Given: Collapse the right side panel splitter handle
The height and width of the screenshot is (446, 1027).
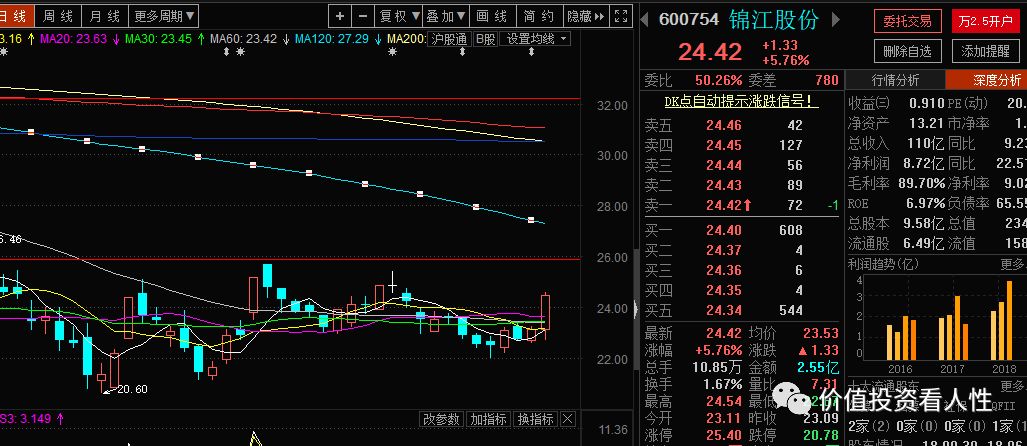Looking at the screenshot, I should coord(635,308).
